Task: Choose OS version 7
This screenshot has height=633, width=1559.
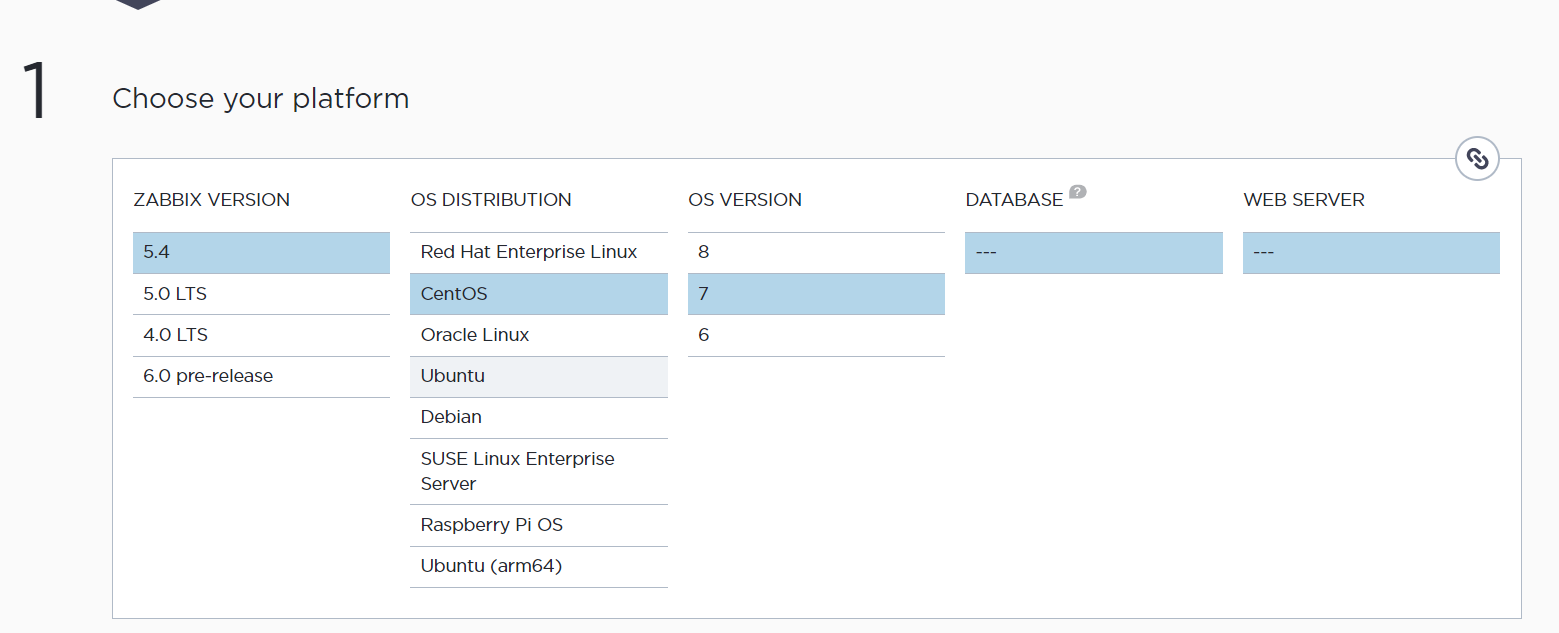Action: pos(816,294)
